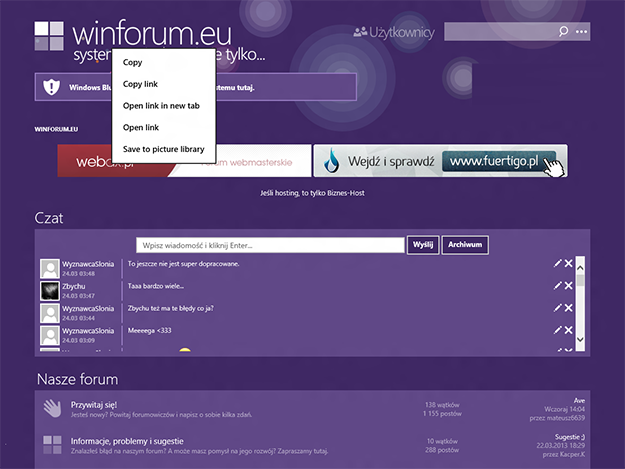Image resolution: width=625 pixels, height=469 pixels.
Task: Click the search magnifier icon
Action: point(564,32)
